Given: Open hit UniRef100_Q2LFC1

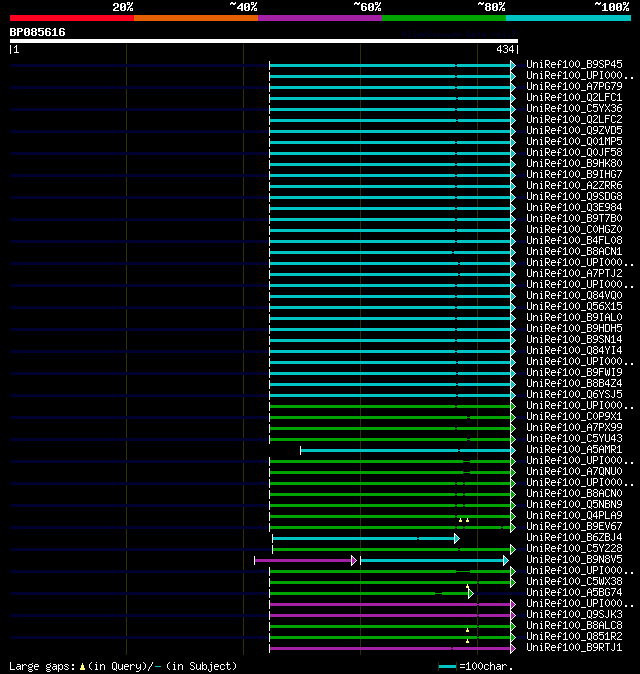Looking at the screenshot, I should (x=574, y=98).
